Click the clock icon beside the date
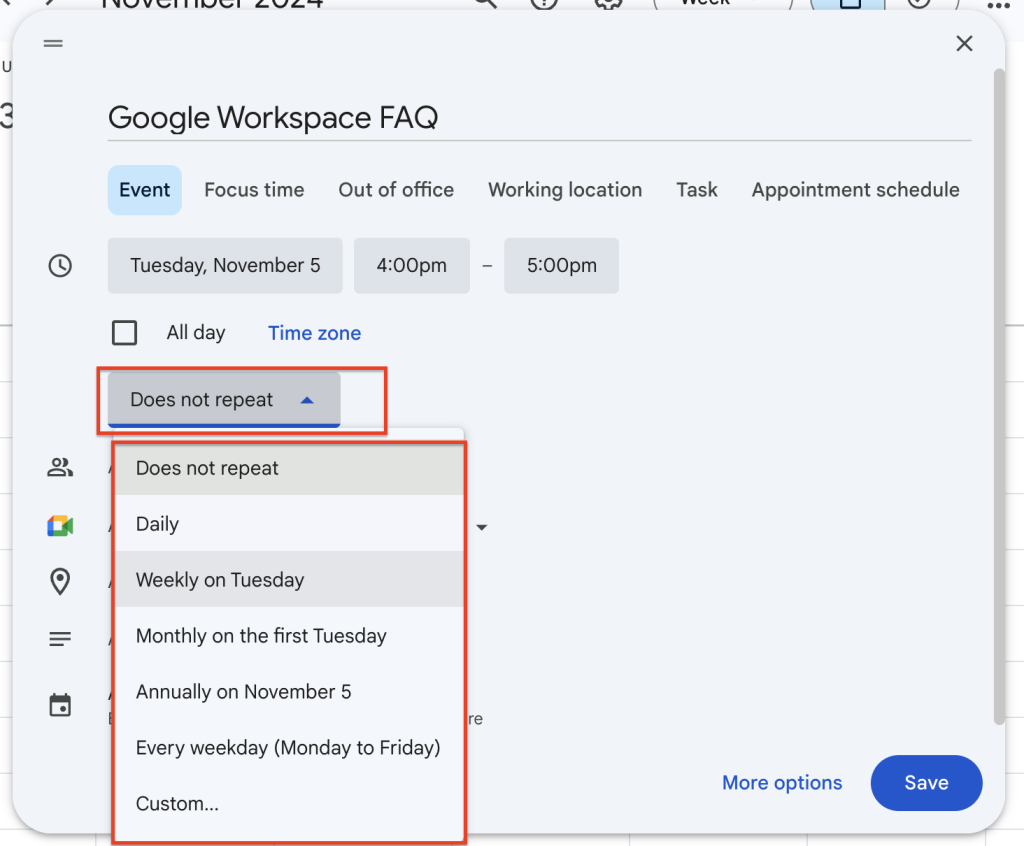The image size is (1024, 846). (60, 266)
